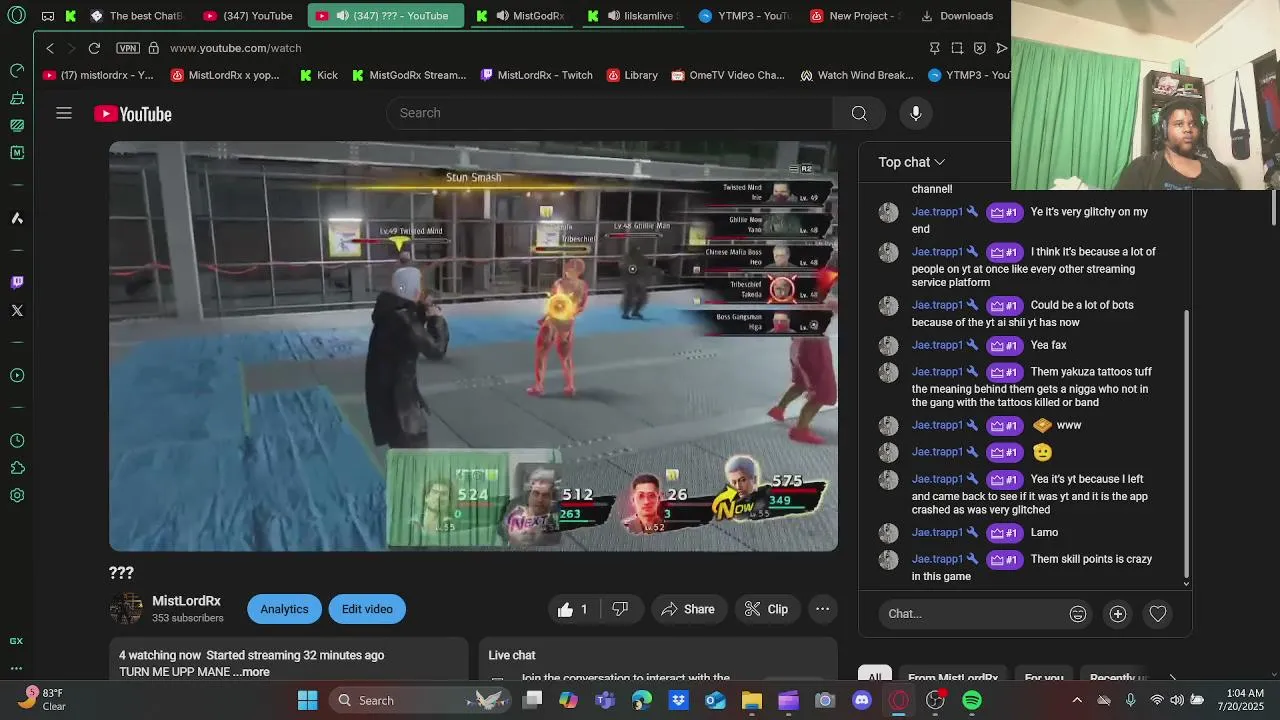The width and height of the screenshot is (1280, 720).
Task: Open the Twitch sidebar panel
Action: coord(17,283)
